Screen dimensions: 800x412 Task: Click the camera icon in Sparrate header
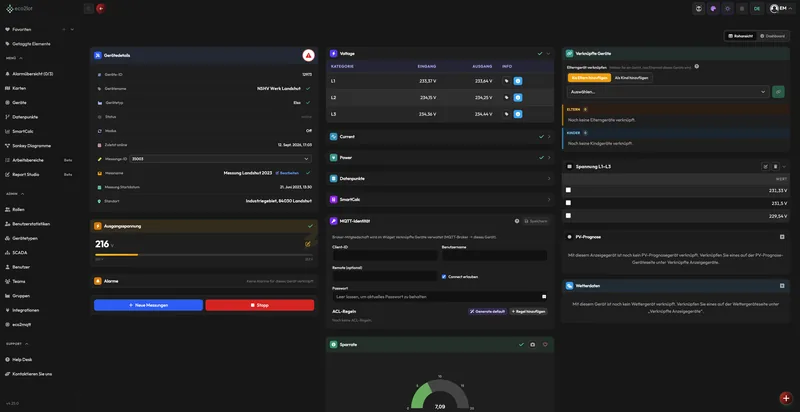(533, 345)
